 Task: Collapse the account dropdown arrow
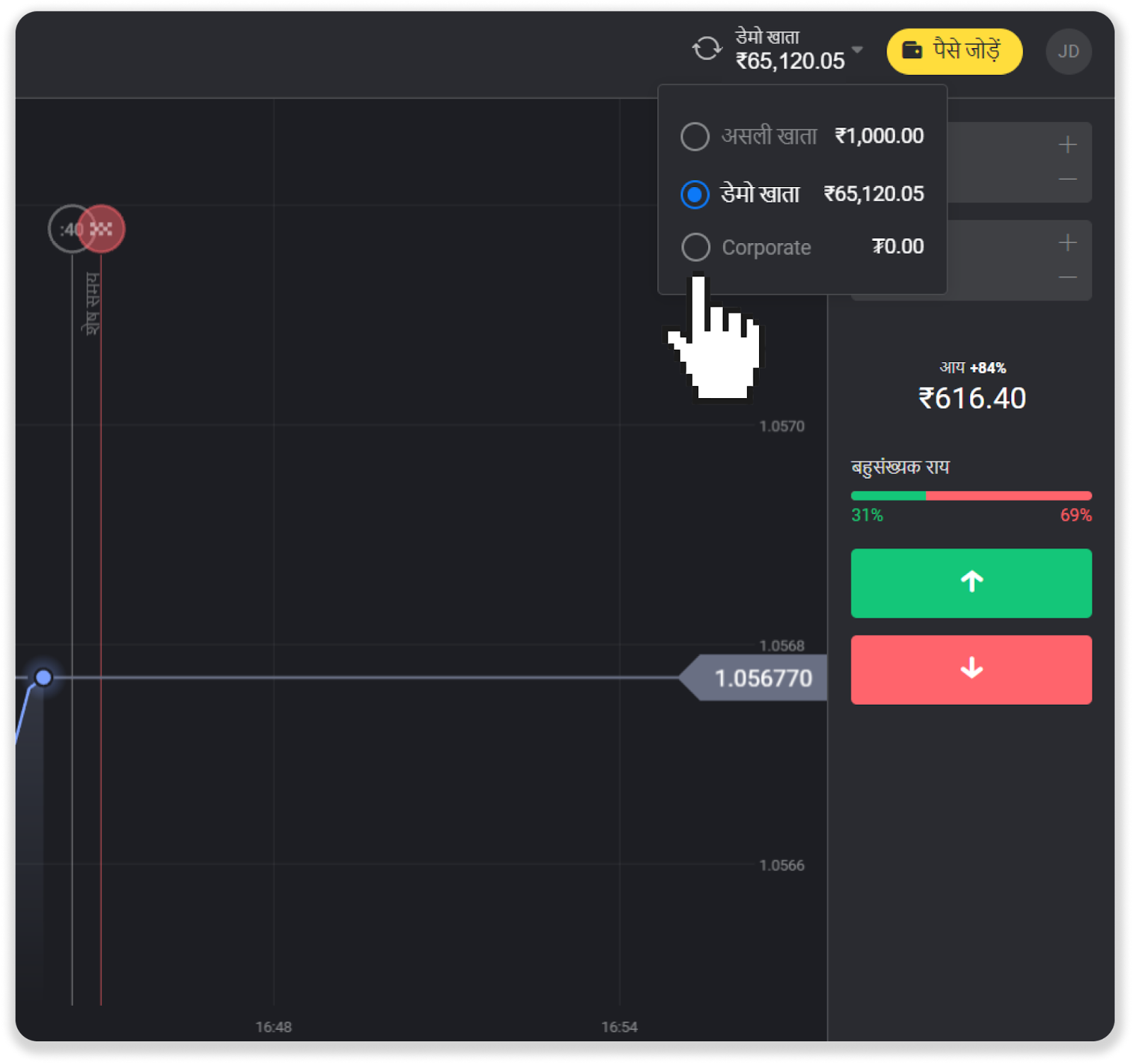coord(858,50)
